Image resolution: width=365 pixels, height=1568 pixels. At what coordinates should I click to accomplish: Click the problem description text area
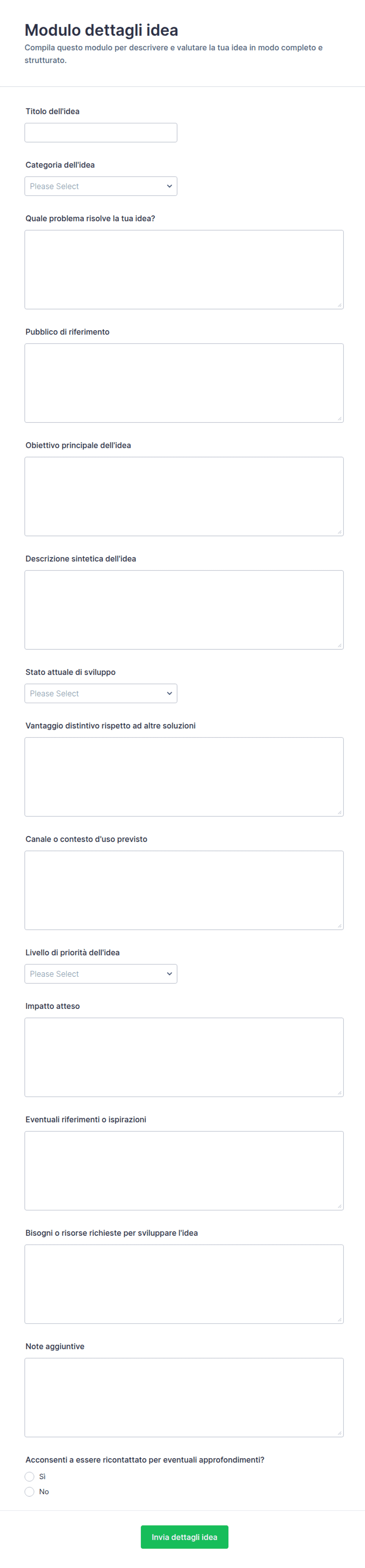[184, 270]
